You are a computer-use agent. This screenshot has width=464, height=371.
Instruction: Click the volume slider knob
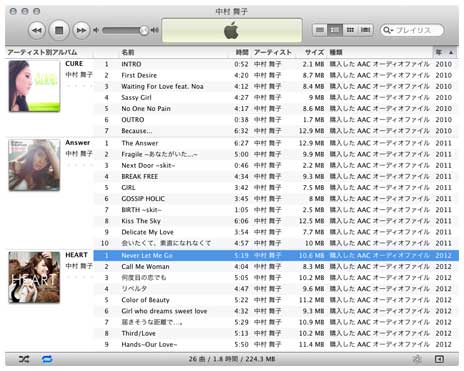pos(144,30)
